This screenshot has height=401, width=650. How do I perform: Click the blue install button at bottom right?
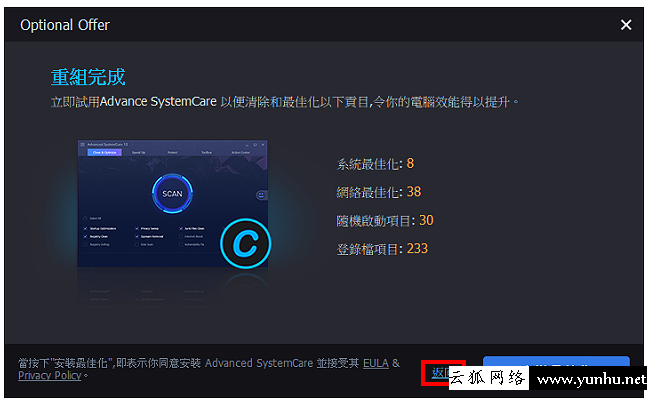pos(556,362)
